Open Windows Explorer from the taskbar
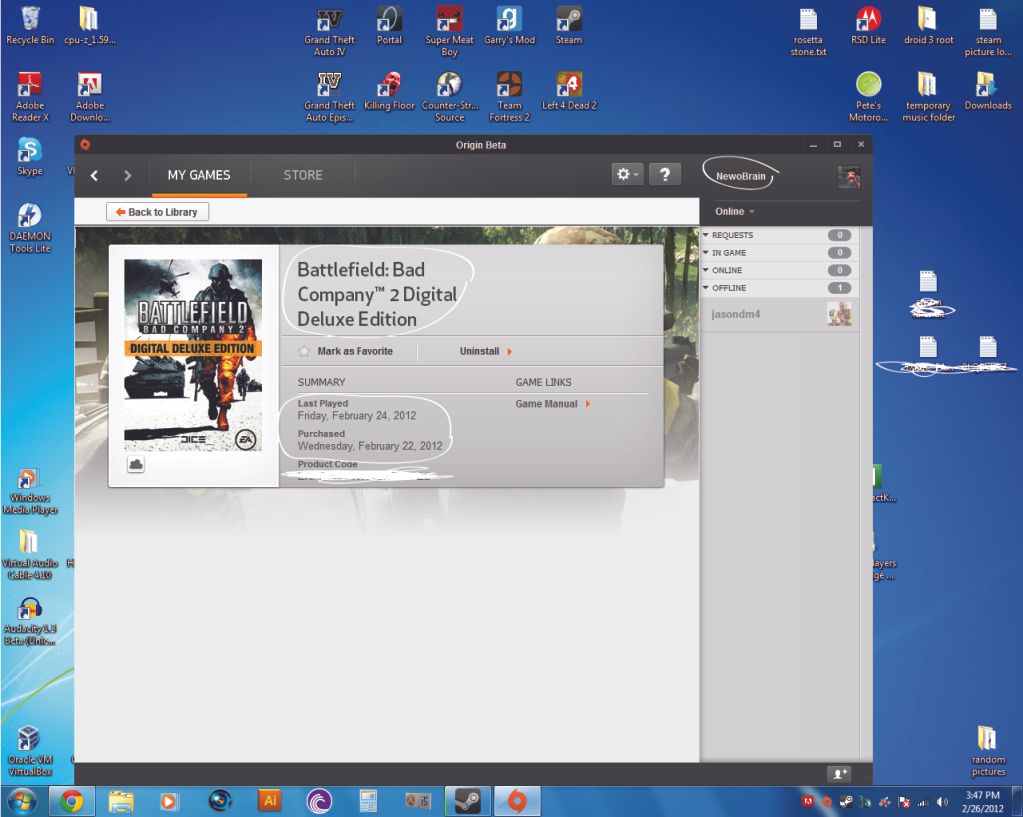 tap(121, 801)
